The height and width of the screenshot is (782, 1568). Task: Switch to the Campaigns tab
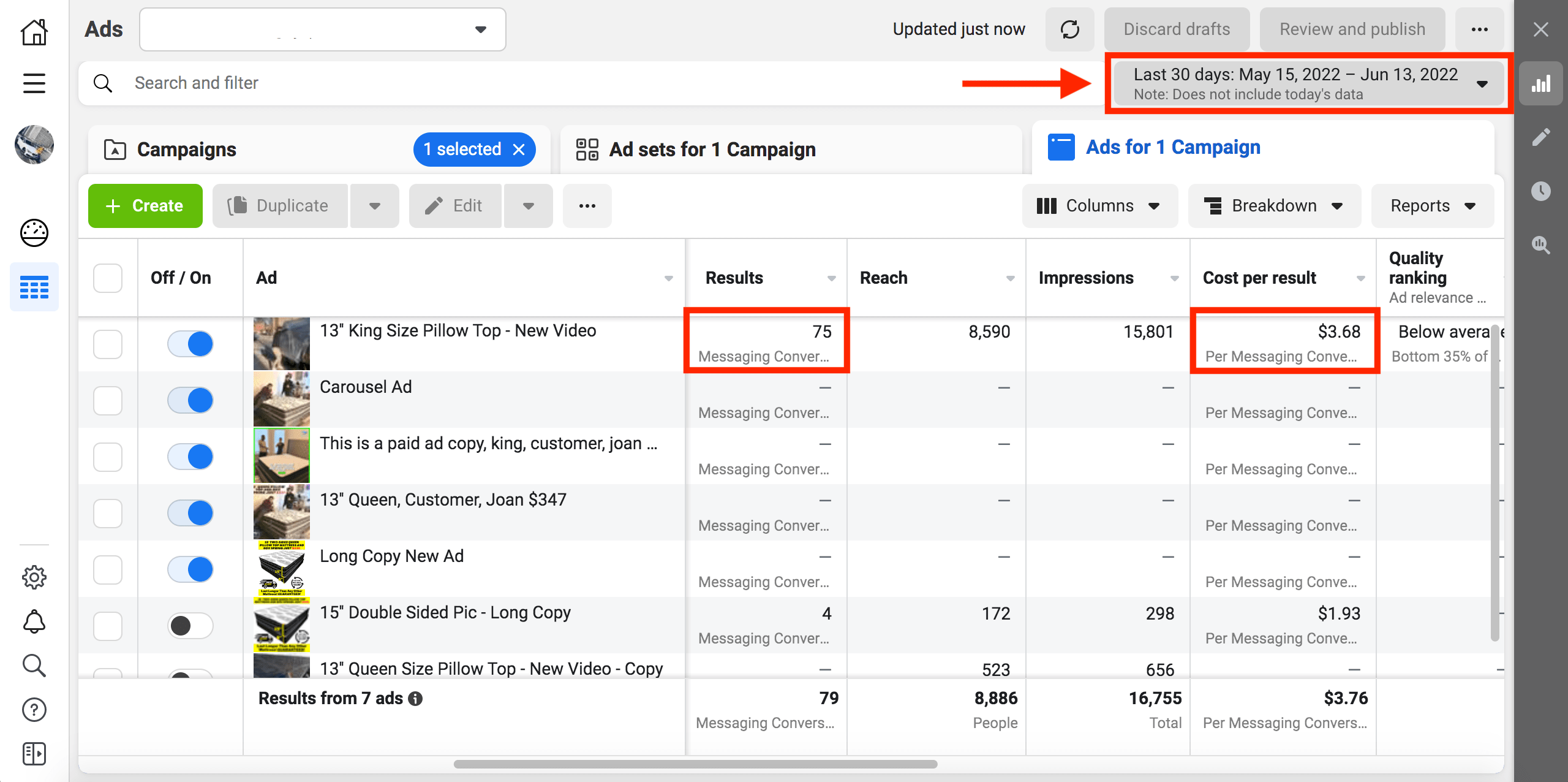coord(187,150)
